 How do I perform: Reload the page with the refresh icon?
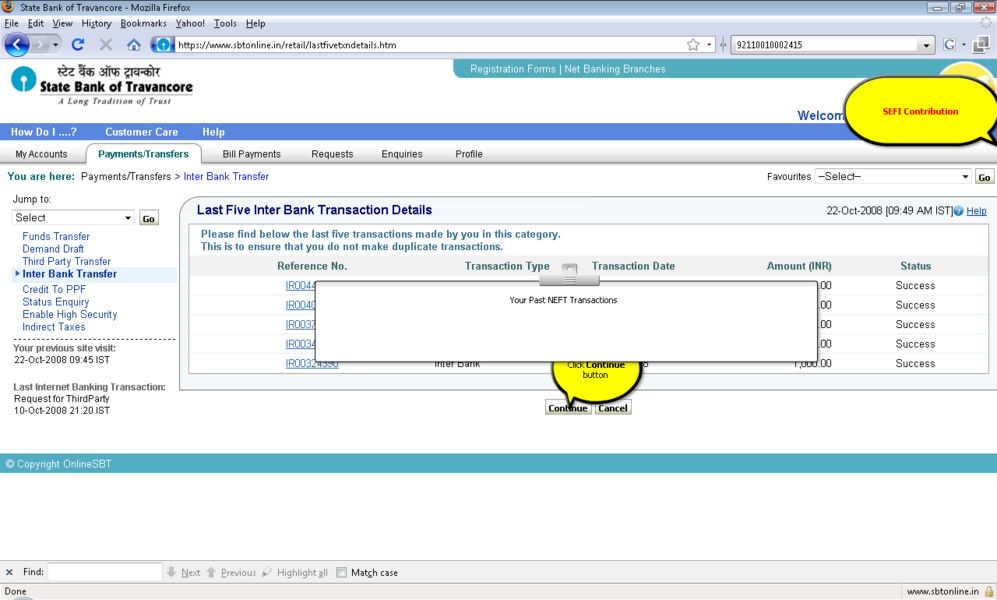[78, 45]
